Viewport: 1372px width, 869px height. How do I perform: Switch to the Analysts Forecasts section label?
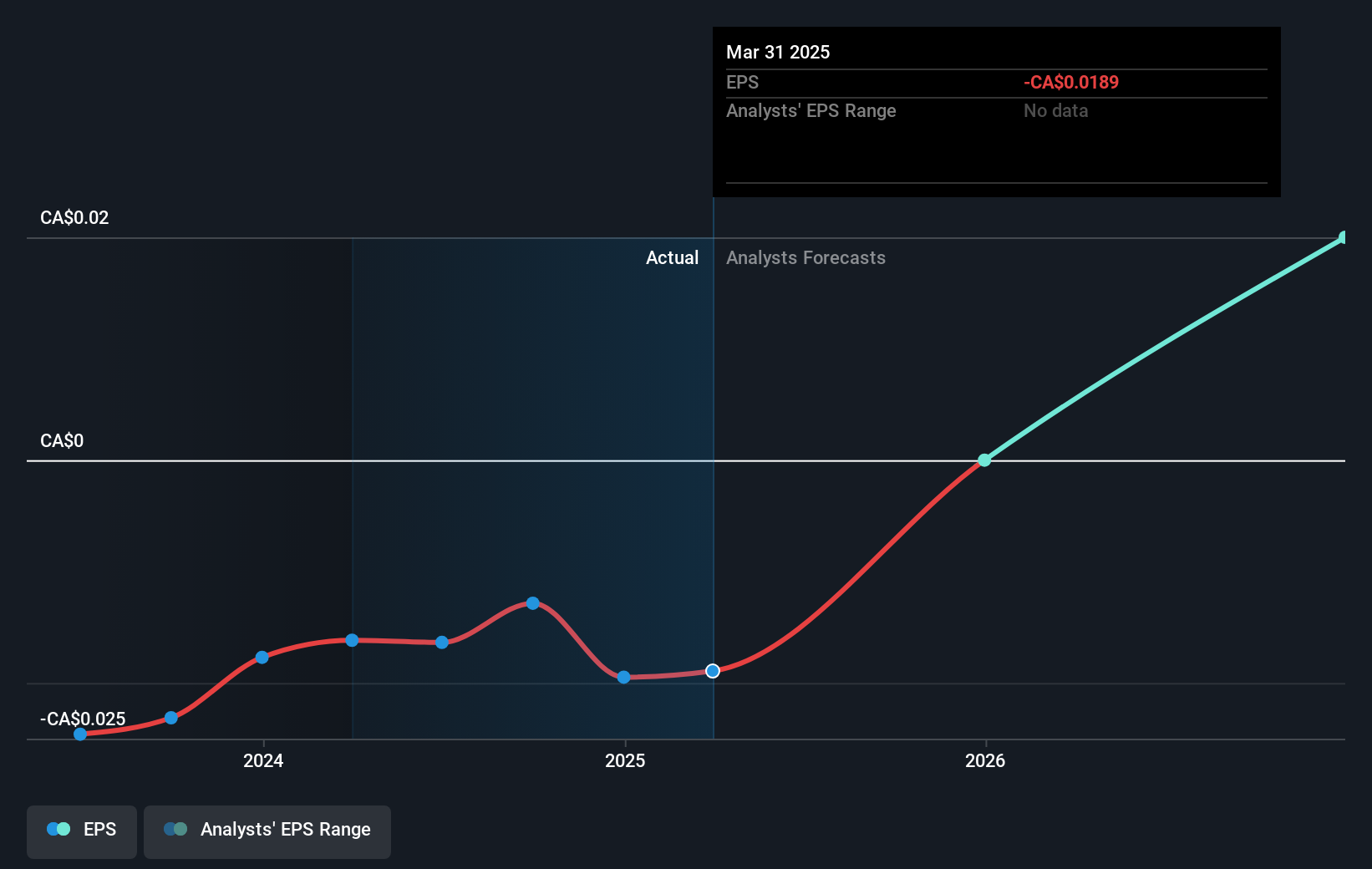tap(805, 257)
